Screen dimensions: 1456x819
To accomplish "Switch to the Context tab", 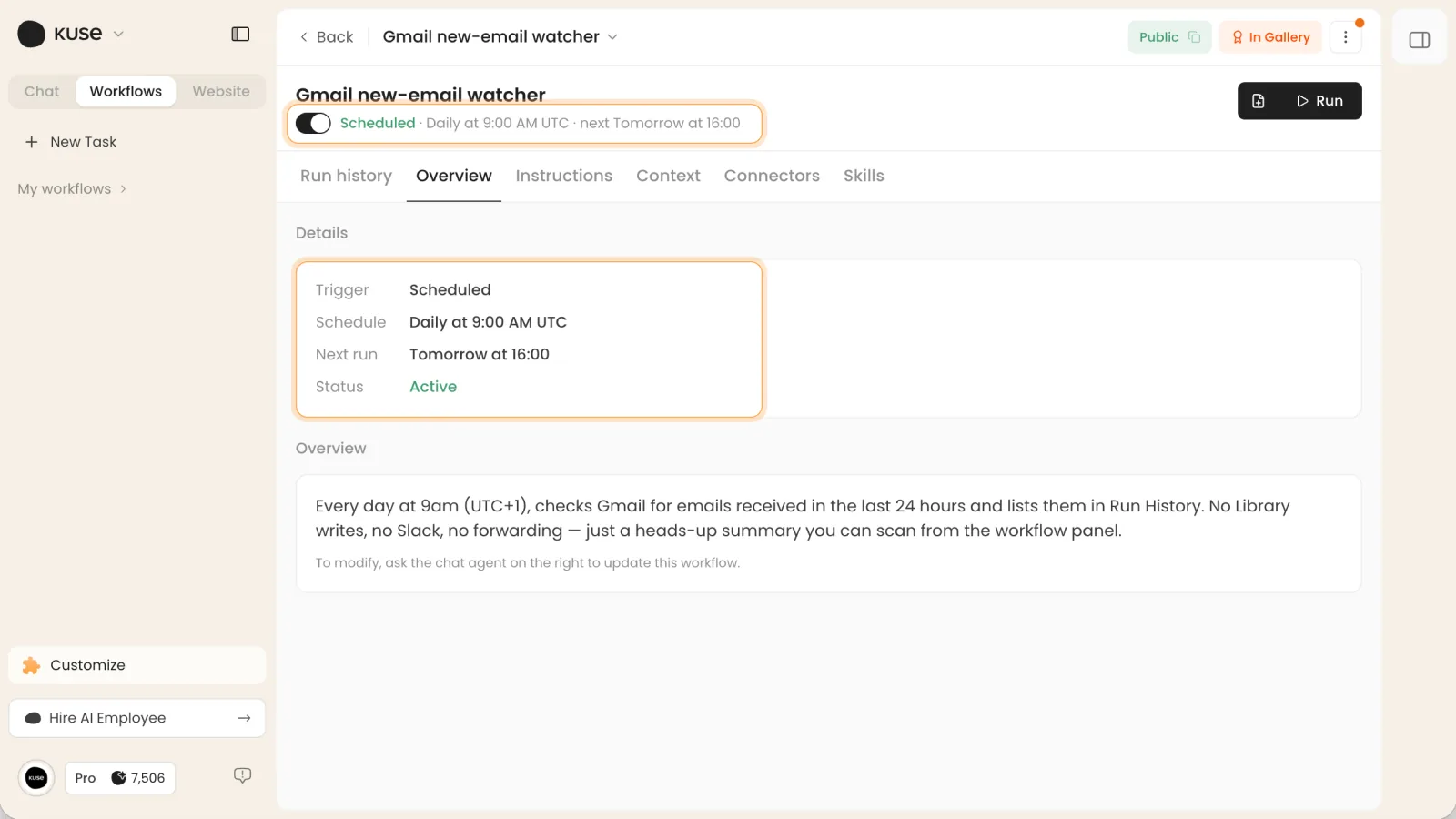I will tap(668, 176).
